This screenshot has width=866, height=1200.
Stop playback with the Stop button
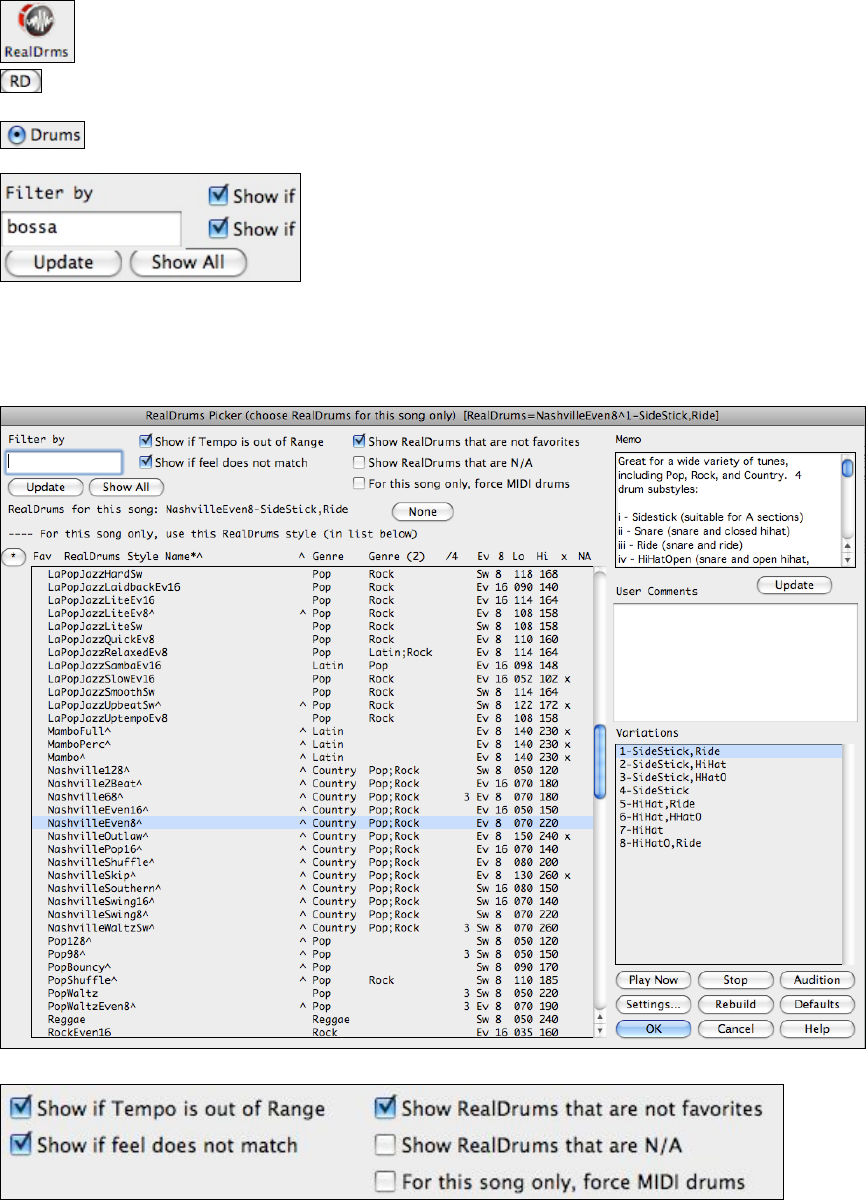coord(735,980)
